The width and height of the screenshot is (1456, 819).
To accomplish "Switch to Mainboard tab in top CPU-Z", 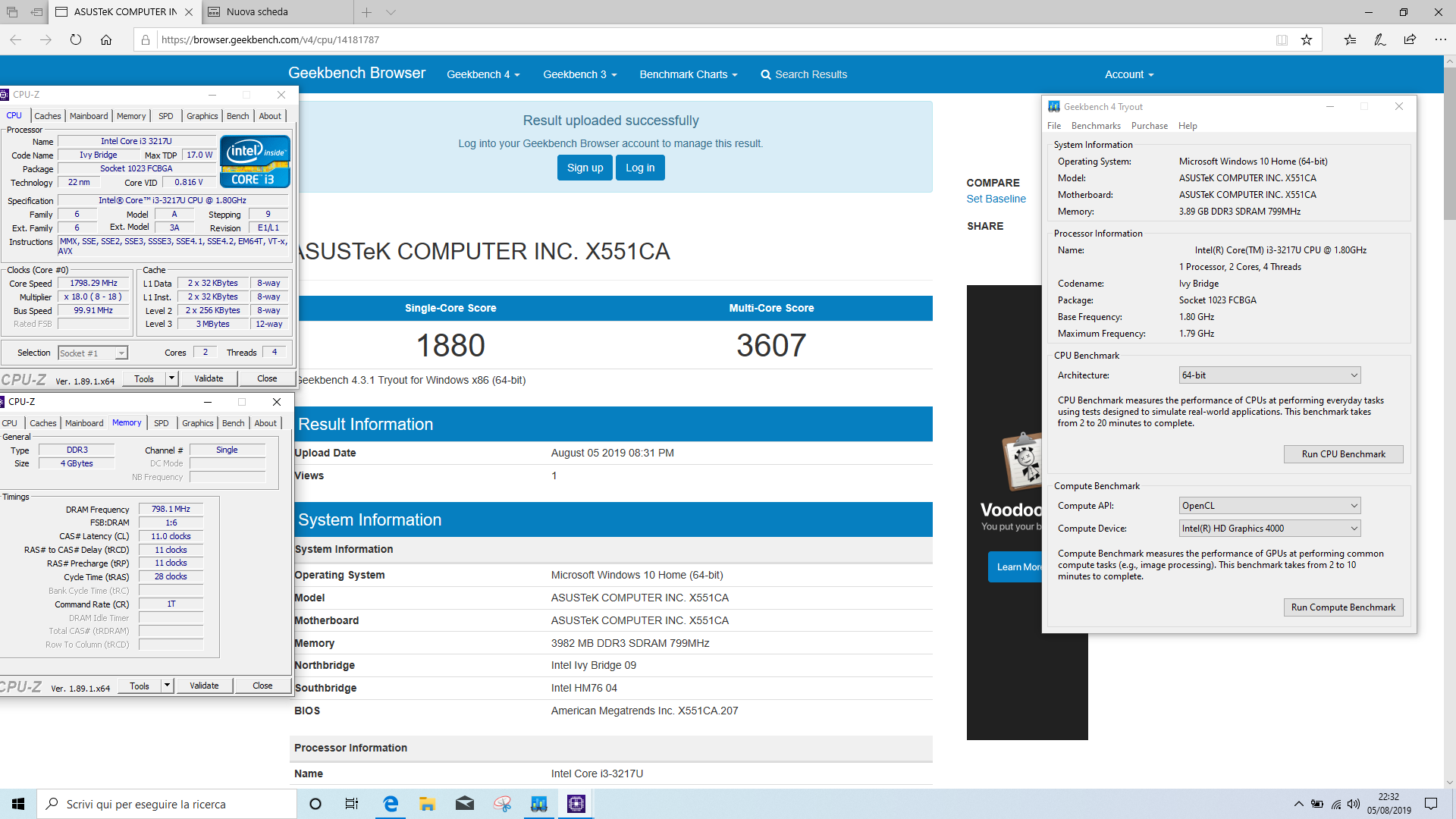I will tap(89, 116).
